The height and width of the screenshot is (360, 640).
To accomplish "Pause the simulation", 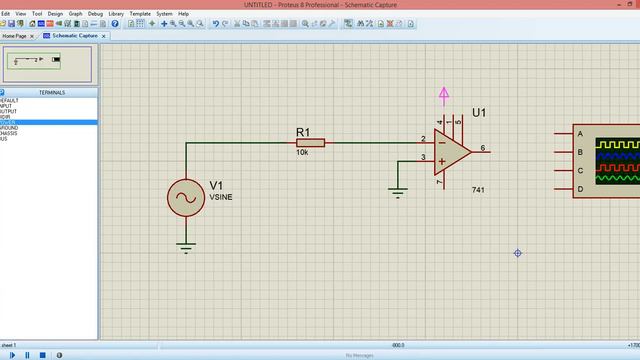I will pos(27,355).
